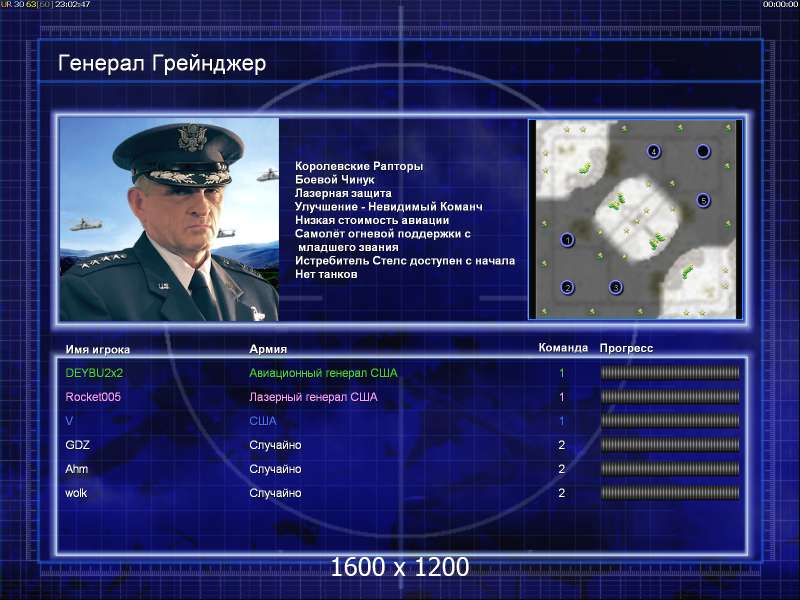Click the 00:00:00 timer at top right
This screenshot has height=600, width=800.
point(780,4)
